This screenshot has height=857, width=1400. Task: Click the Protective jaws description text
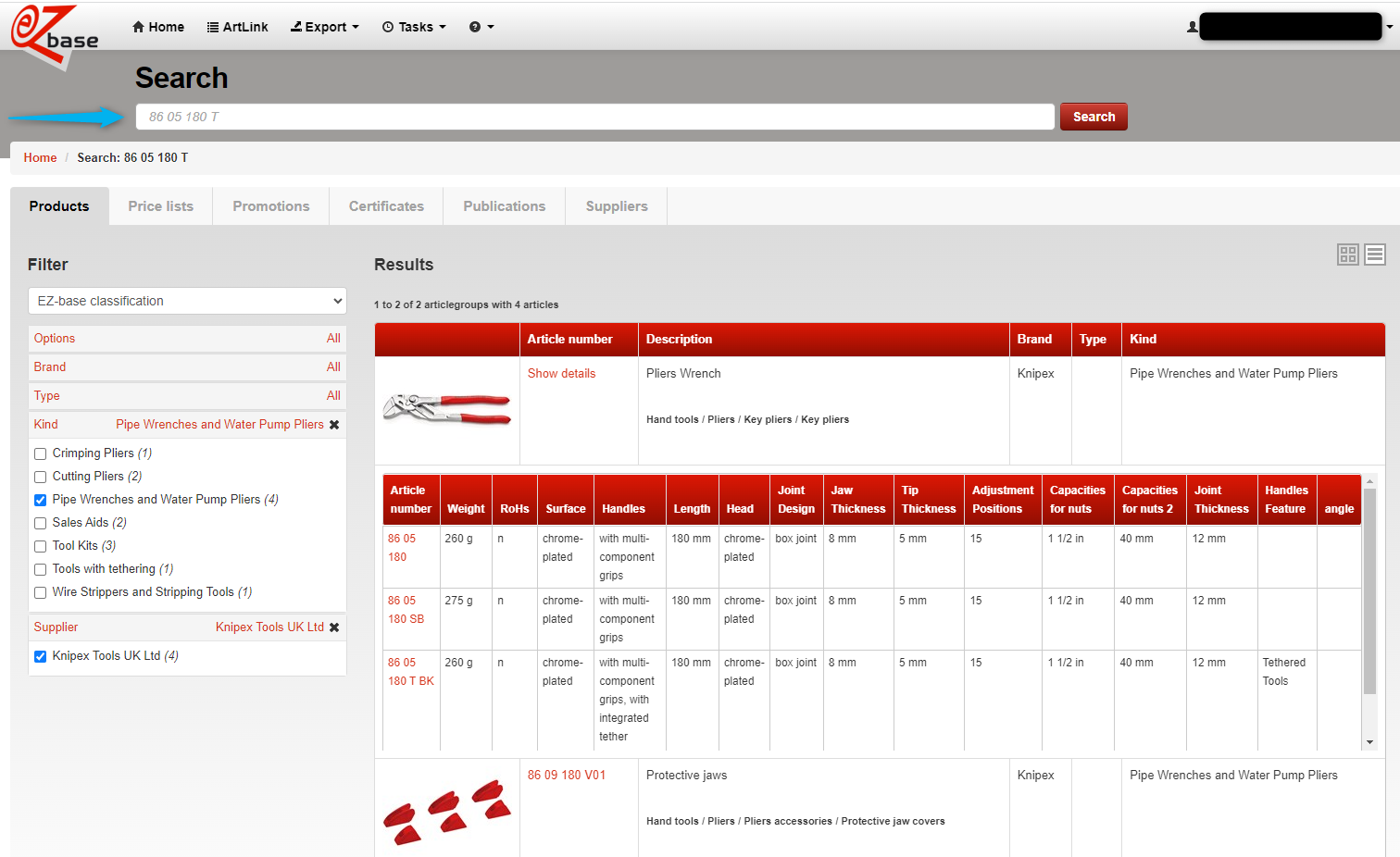pyautogui.click(x=686, y=776)
